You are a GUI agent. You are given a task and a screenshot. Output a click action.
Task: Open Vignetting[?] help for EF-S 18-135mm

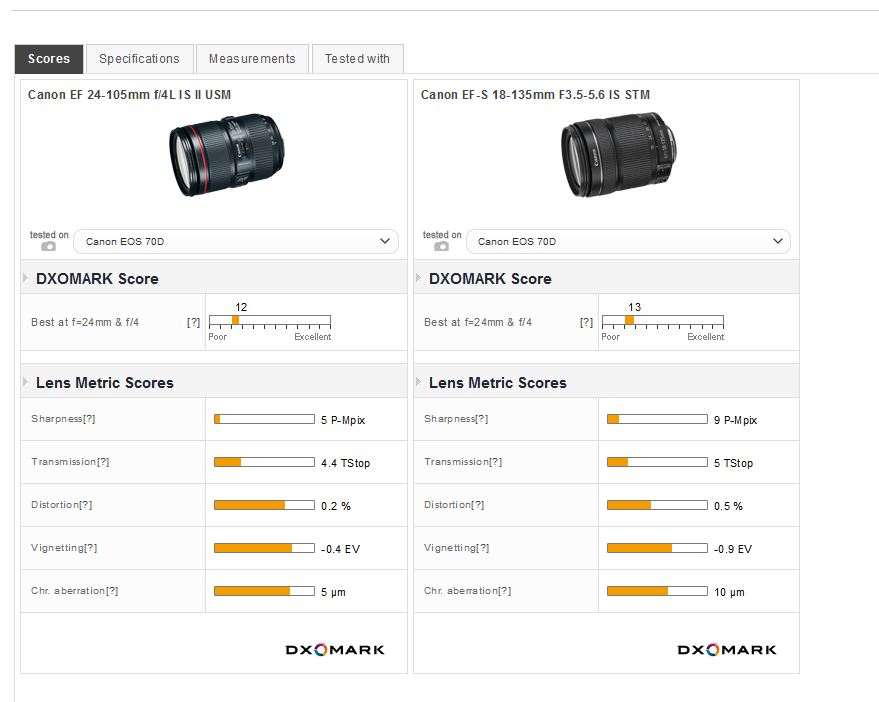tap(483, 548)
